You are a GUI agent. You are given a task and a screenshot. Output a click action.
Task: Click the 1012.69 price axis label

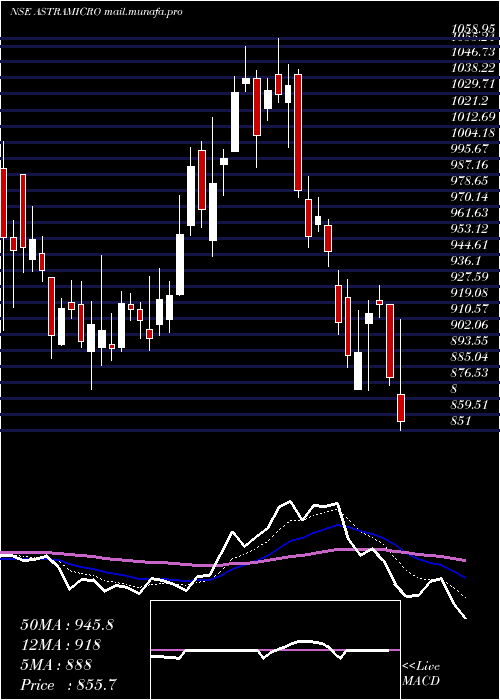pos(474,117)
